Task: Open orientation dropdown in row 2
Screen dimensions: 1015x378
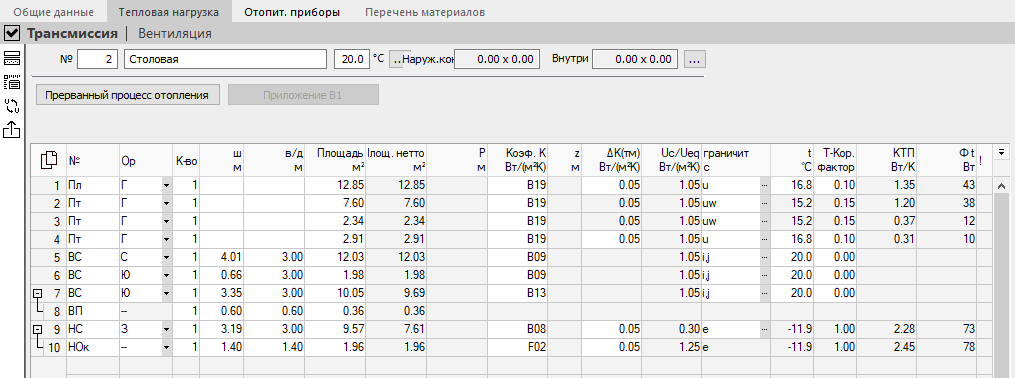Action: [x=166, y=204]
